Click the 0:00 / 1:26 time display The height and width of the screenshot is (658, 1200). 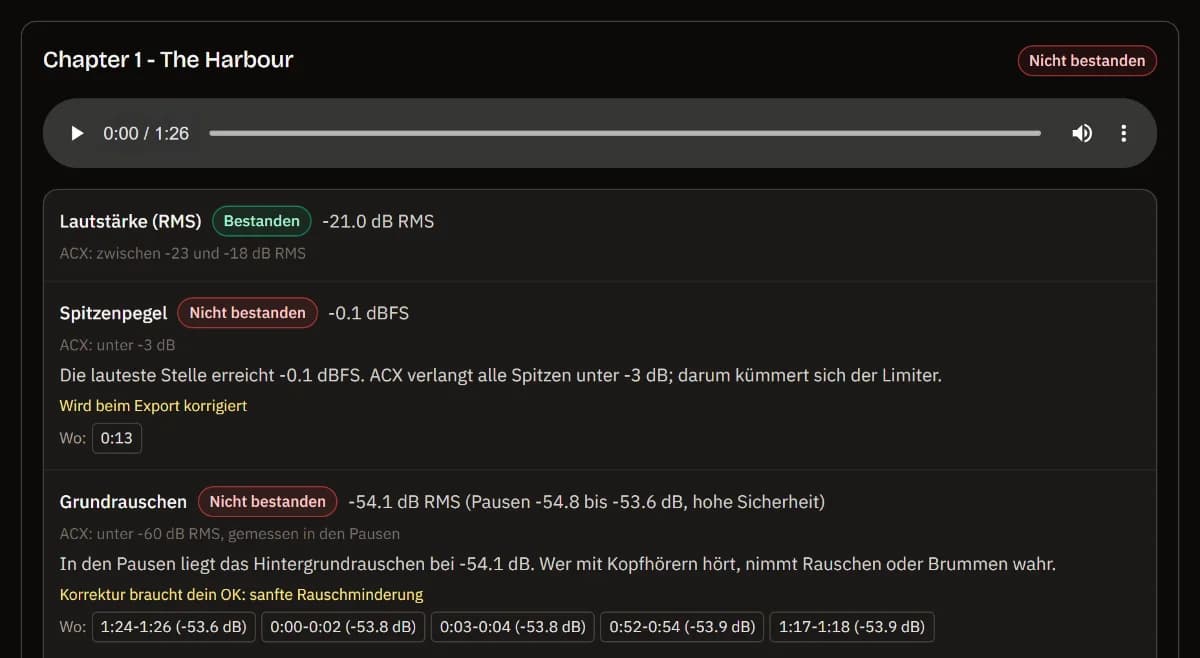[146, 133]
